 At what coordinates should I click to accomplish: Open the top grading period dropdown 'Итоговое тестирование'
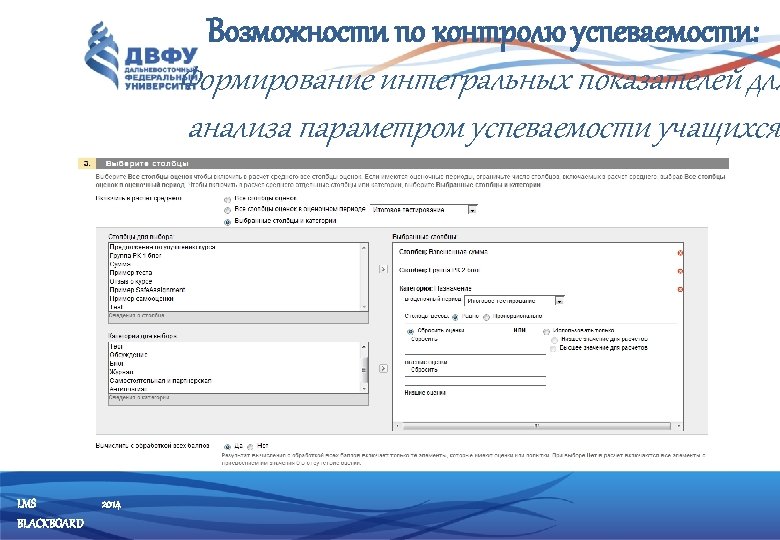tap(423, 210)
